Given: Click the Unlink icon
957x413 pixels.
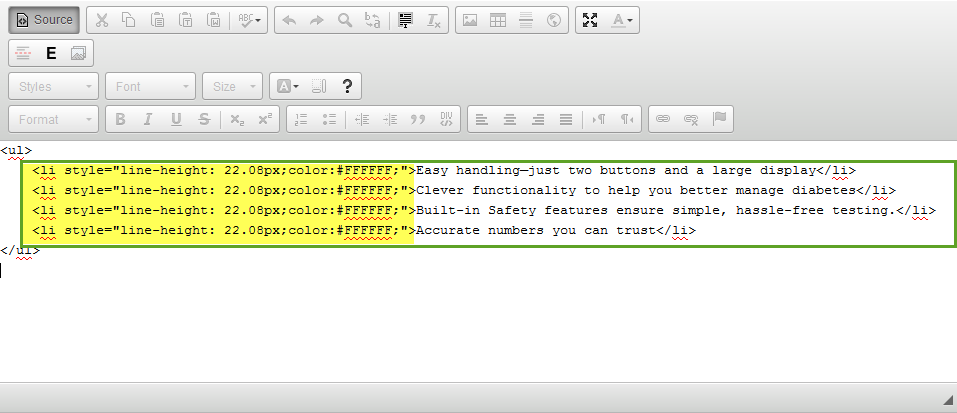Looking at the screenshot, I should click(x=691, y=120).
